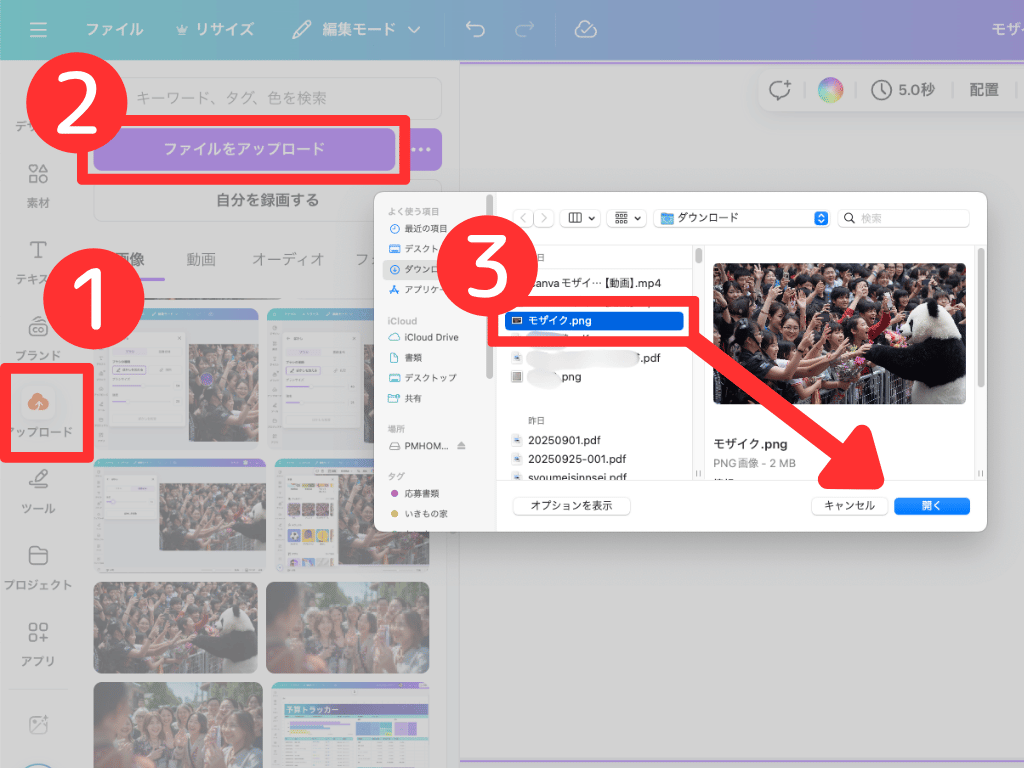Click the ファイルをアップロード button

coord(244,149)
